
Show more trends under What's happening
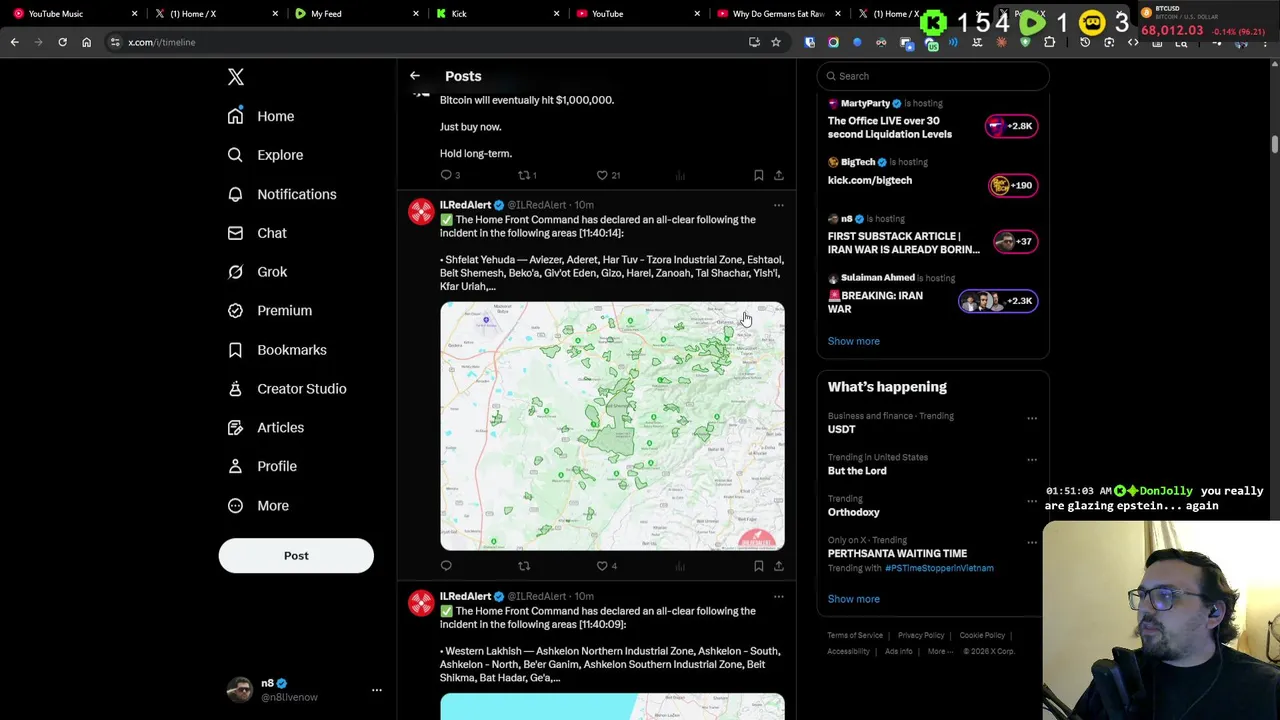(853, 599)
